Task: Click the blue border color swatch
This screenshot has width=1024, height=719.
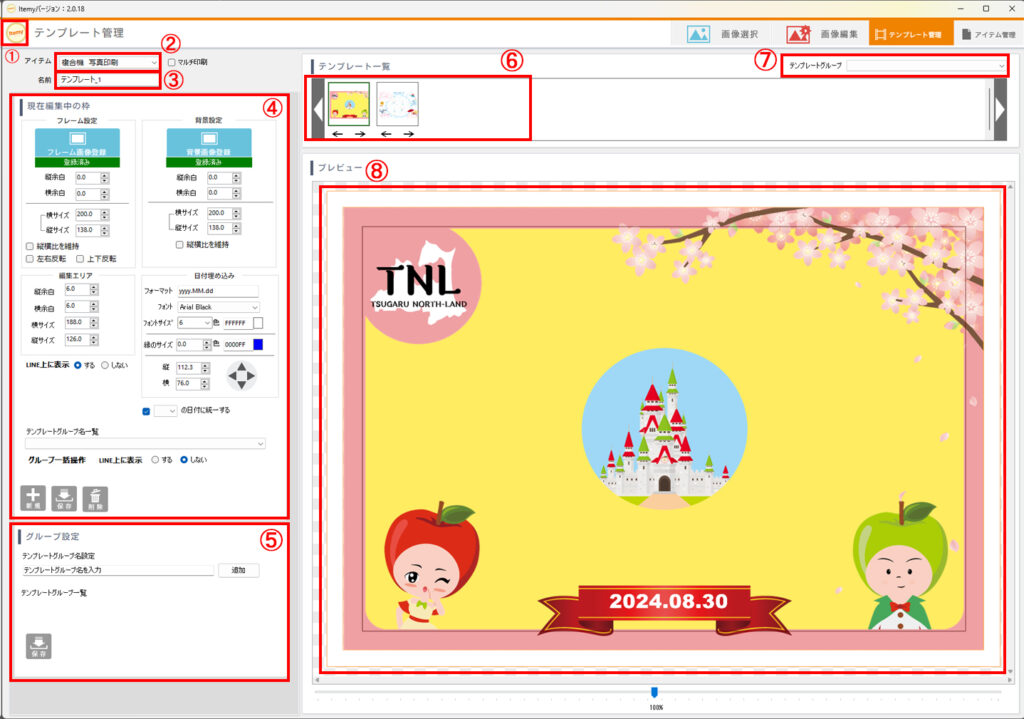Action: tap(257, 345)
